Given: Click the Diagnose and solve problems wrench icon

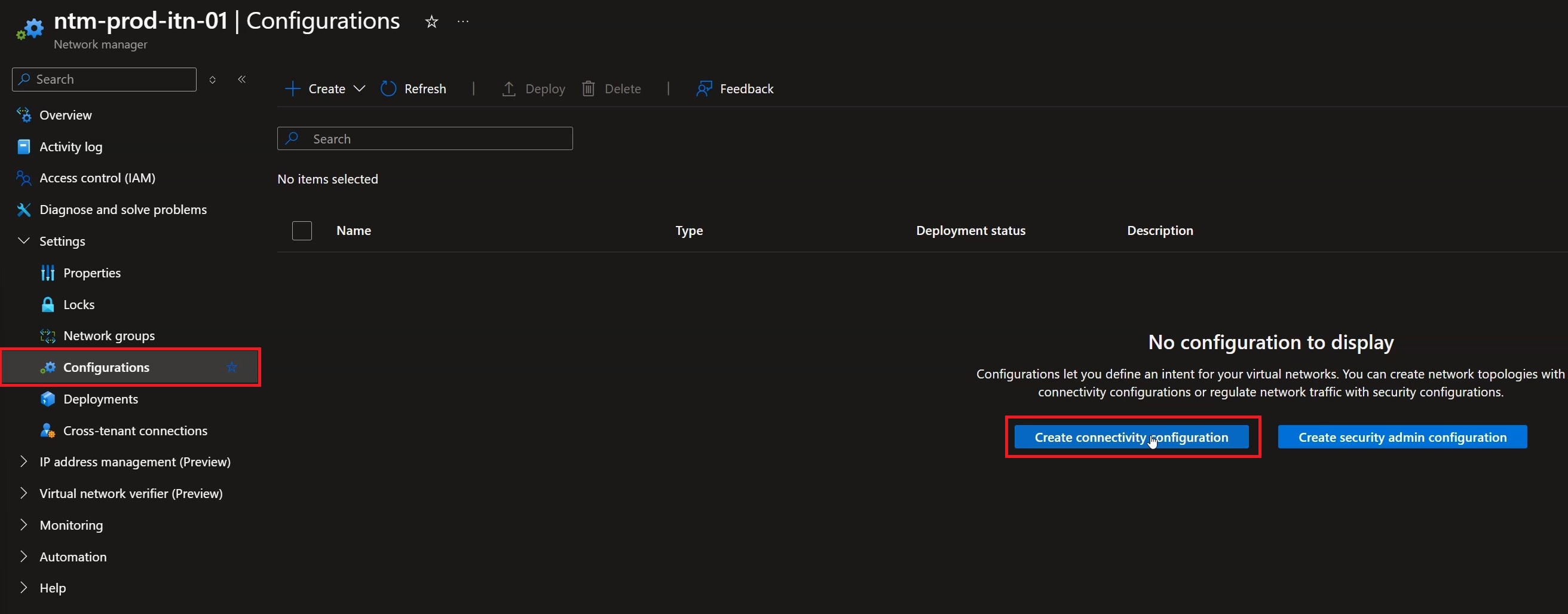Looking at the screenshot, I should point(24,209).
